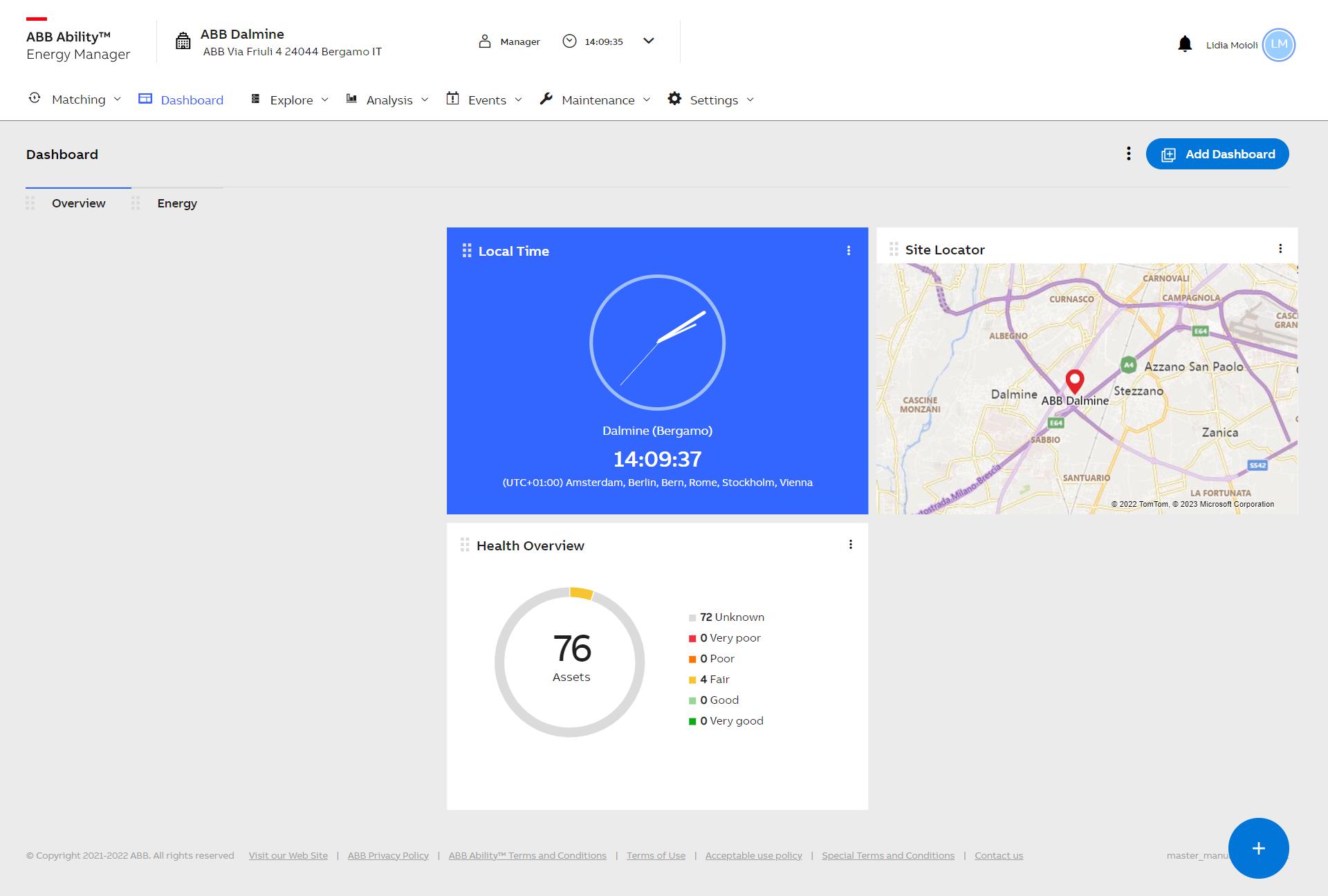Open the Terms of Use link
Viewport: 1328px width, 896px height.
pyautogui.click(x=656, y=855)
